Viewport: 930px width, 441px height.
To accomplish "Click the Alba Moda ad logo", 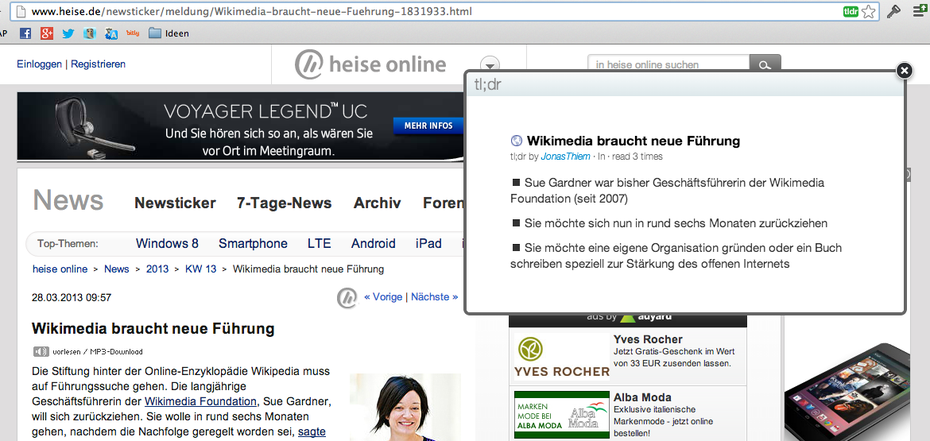I will [561, 414].
